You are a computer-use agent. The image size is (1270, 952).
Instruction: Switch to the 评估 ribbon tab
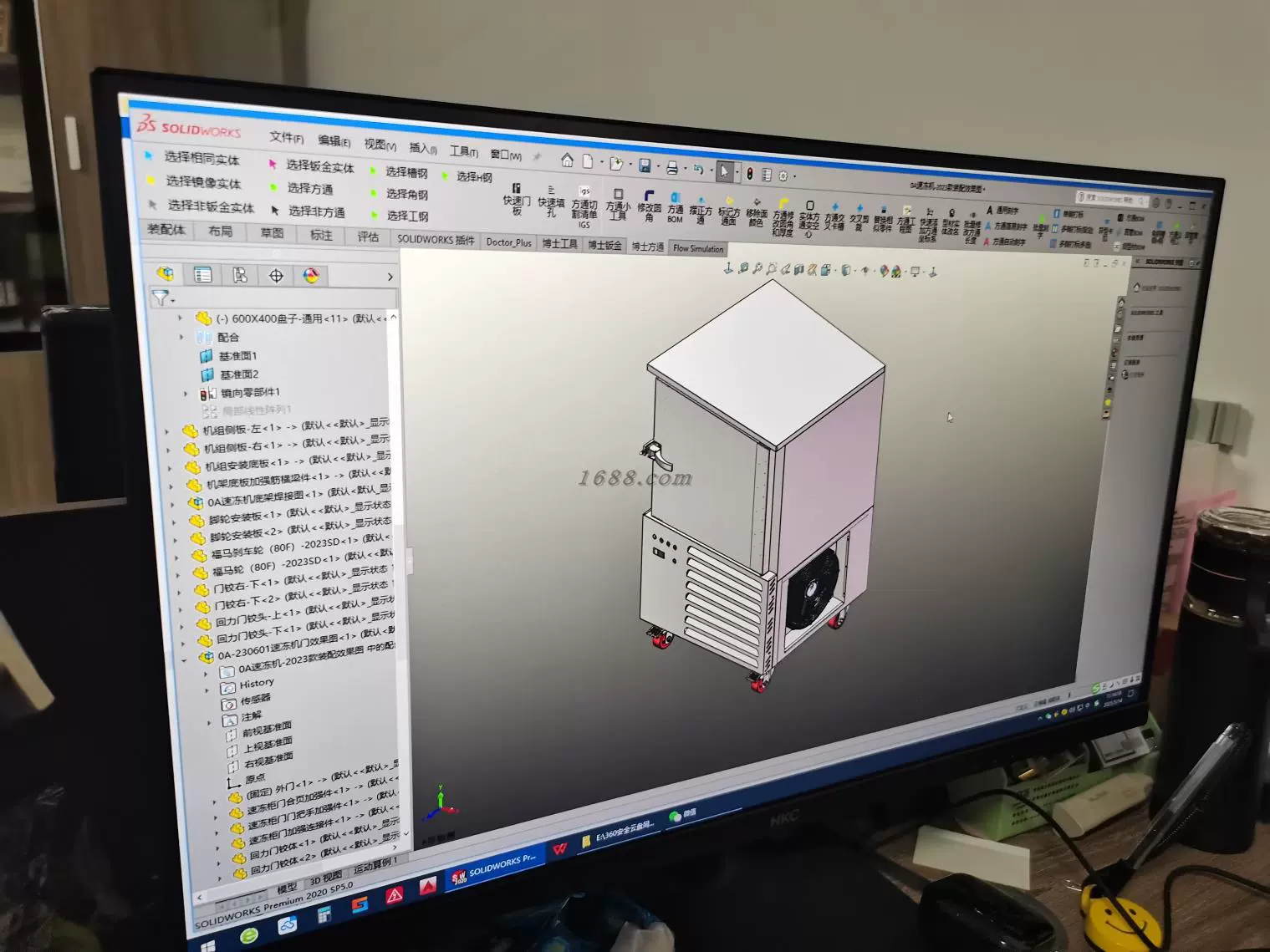pos(369,237)
